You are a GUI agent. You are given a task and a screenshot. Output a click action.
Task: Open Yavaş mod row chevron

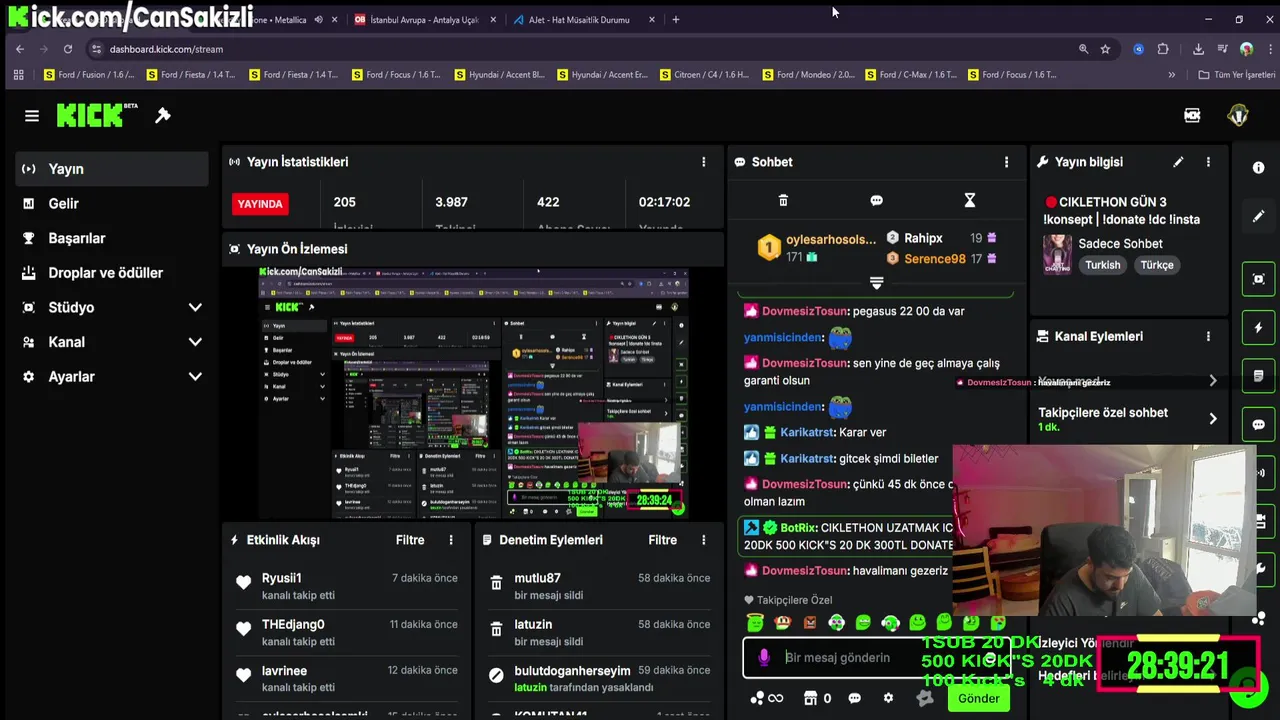point(1213,380)
